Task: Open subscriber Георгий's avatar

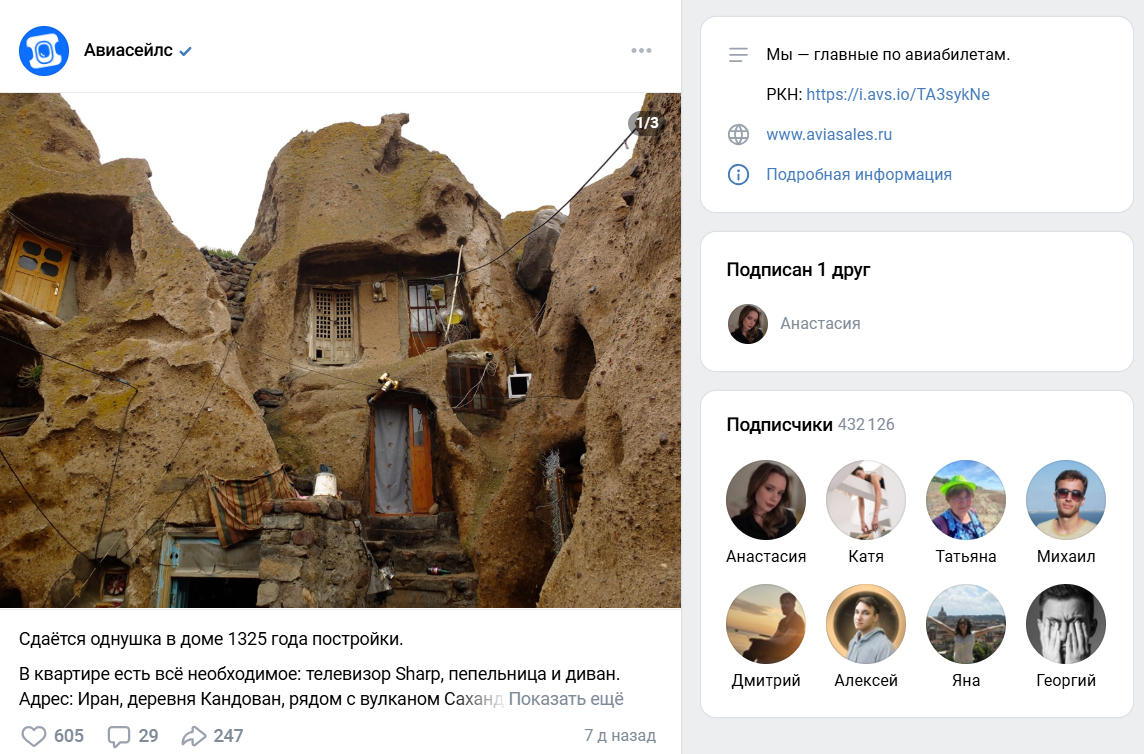Action: point(1066,624)
